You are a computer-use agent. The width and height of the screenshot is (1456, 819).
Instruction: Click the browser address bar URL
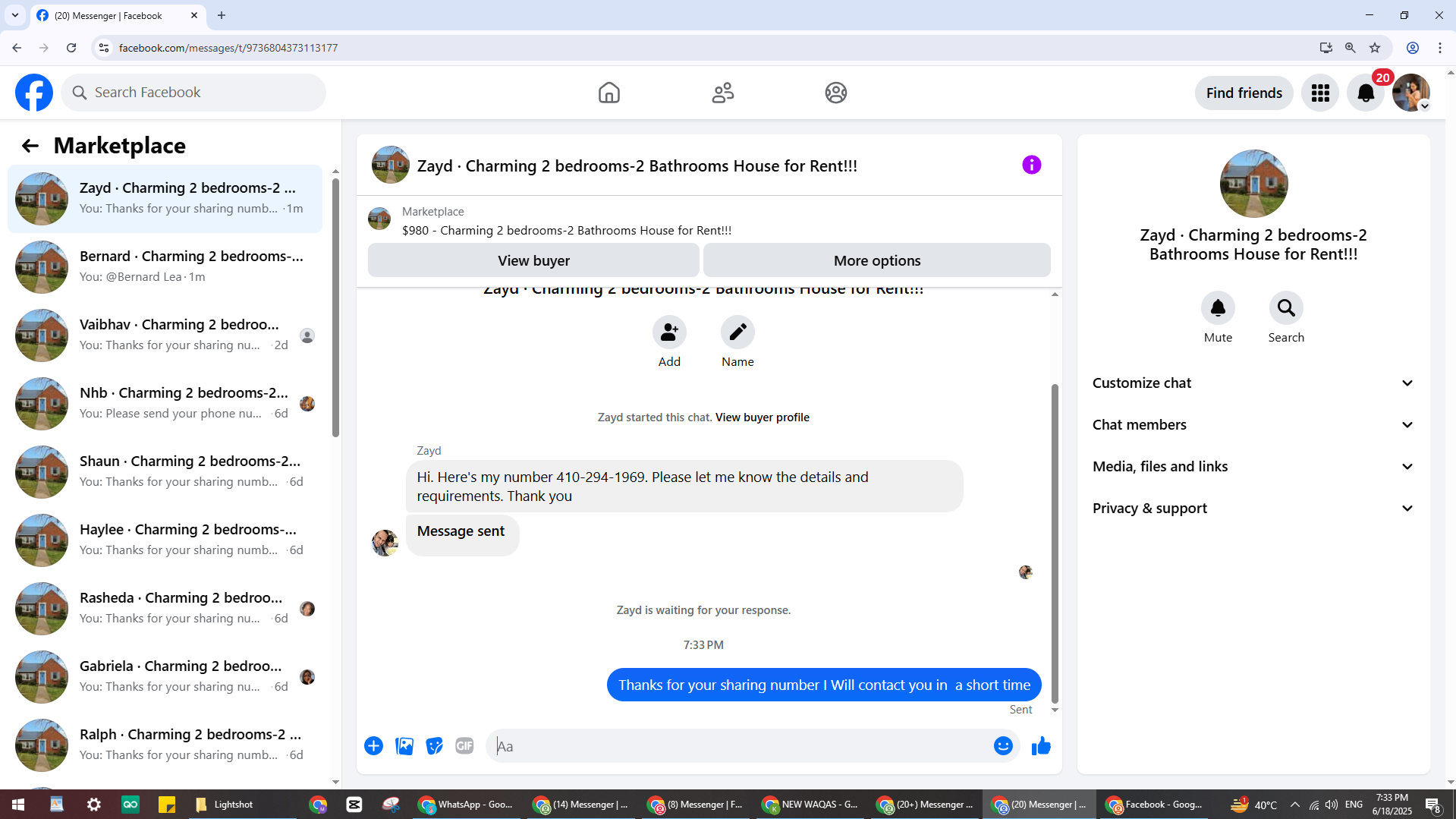pyautogui.click(x=228, y=48)
